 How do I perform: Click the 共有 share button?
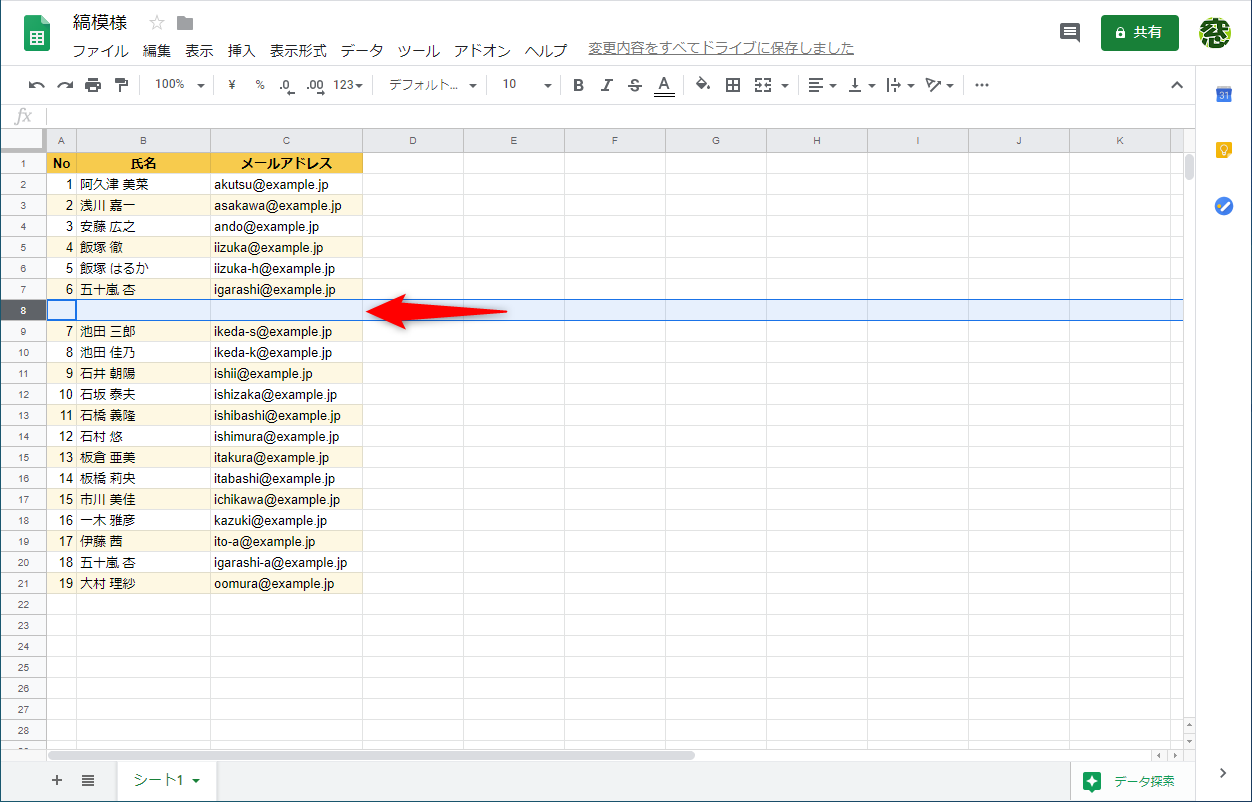(1140, 33)
